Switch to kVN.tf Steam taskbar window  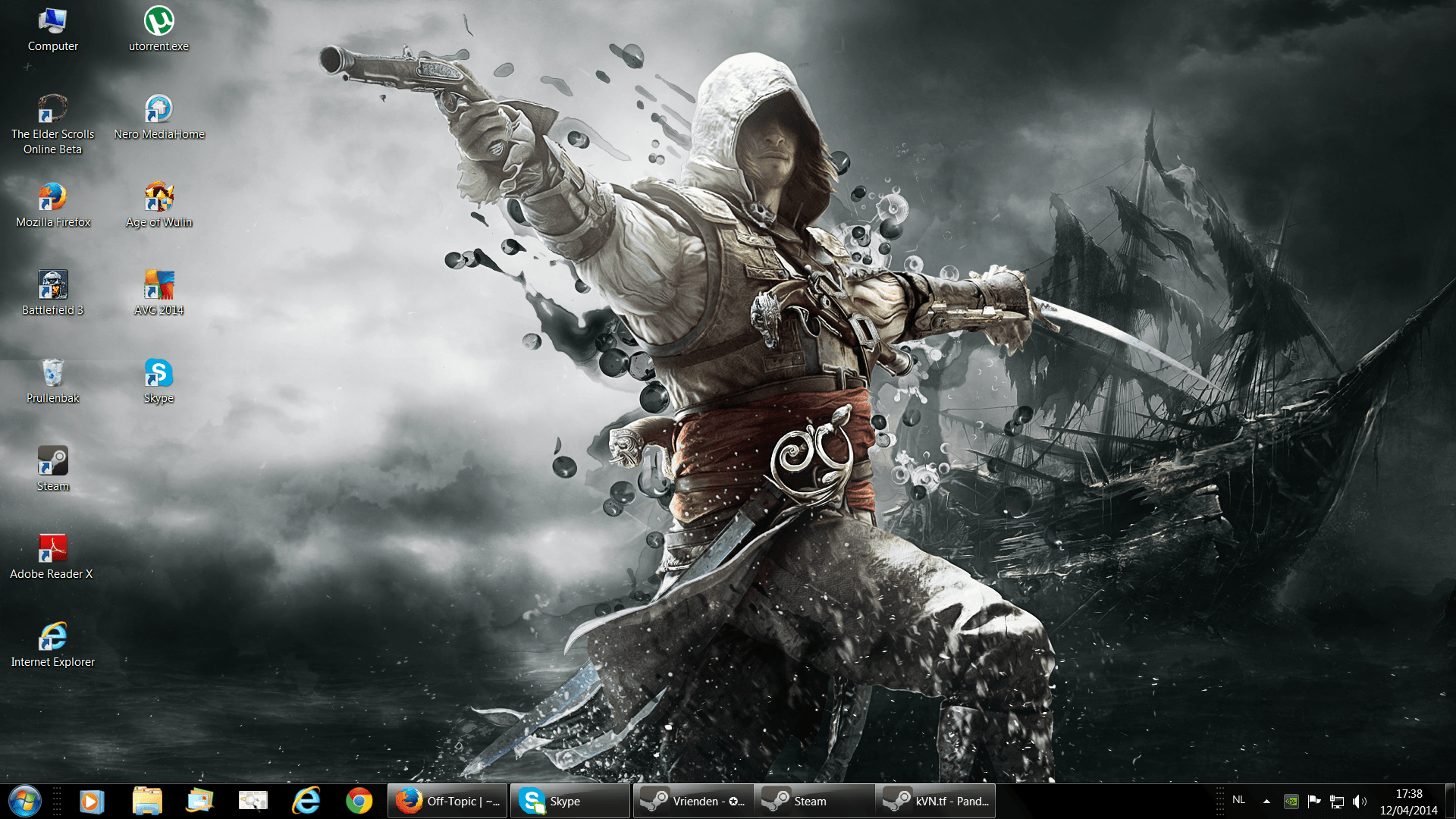[x=935, y=801]
